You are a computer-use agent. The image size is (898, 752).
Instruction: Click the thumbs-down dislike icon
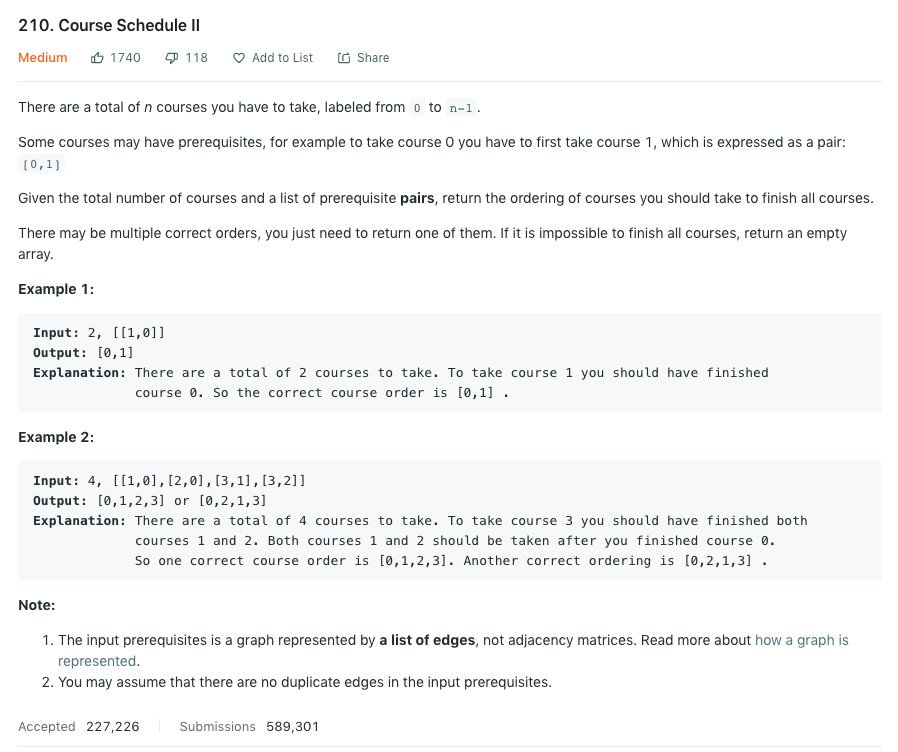171,58
